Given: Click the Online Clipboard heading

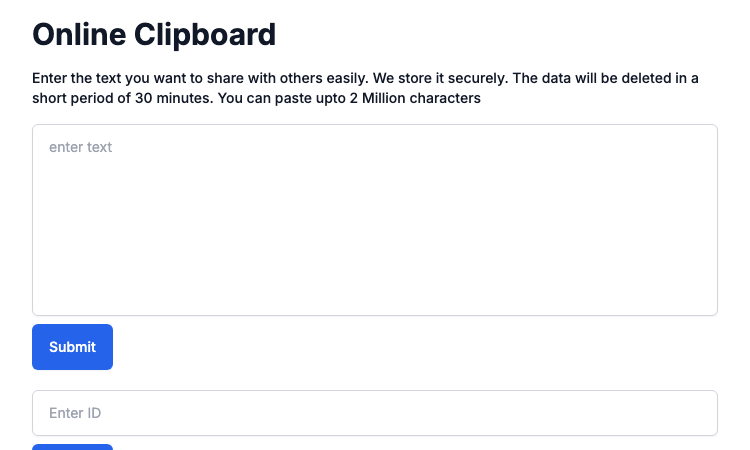Looking at the screenshot, I should [x=154, y=34].
